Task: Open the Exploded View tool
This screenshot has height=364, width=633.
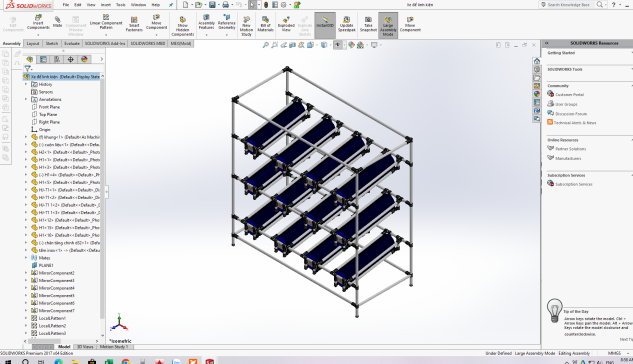Action: 286,24
